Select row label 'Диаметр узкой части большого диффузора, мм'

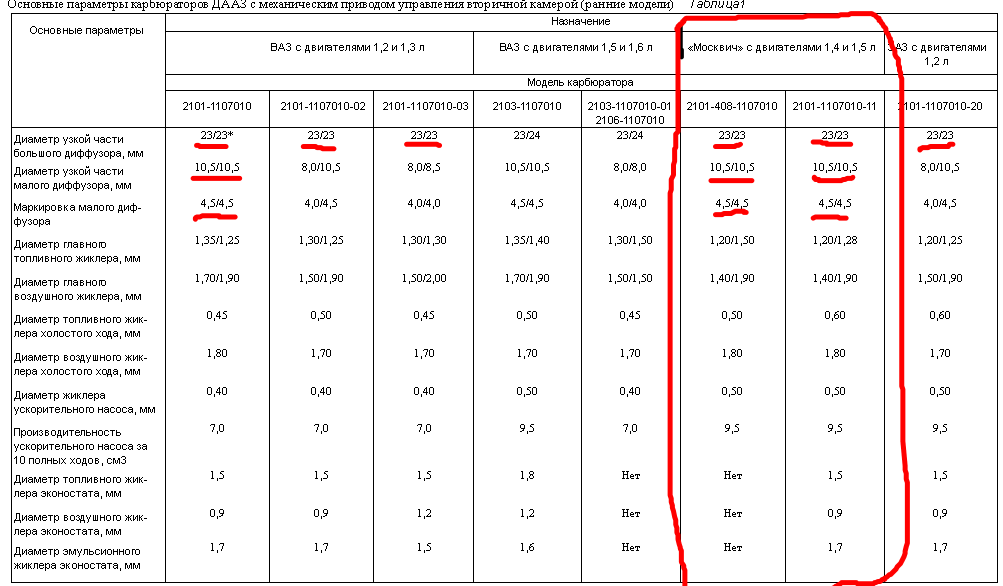78,146
